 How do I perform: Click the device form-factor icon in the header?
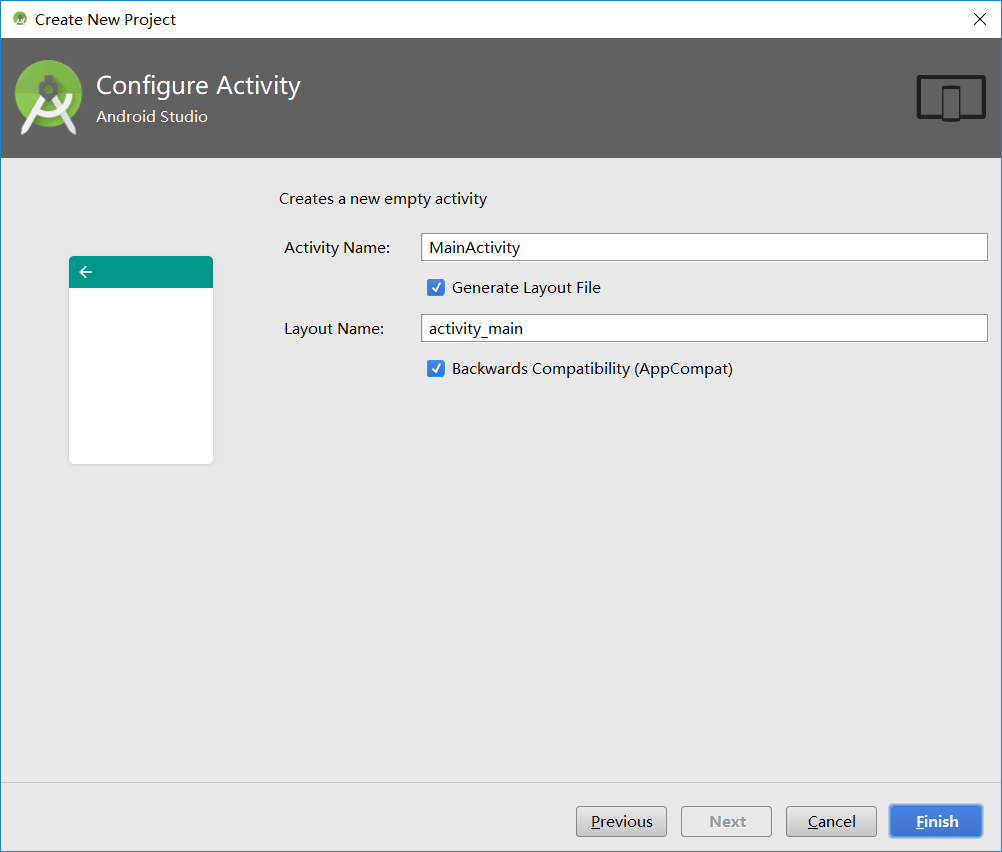coord(949,97)
